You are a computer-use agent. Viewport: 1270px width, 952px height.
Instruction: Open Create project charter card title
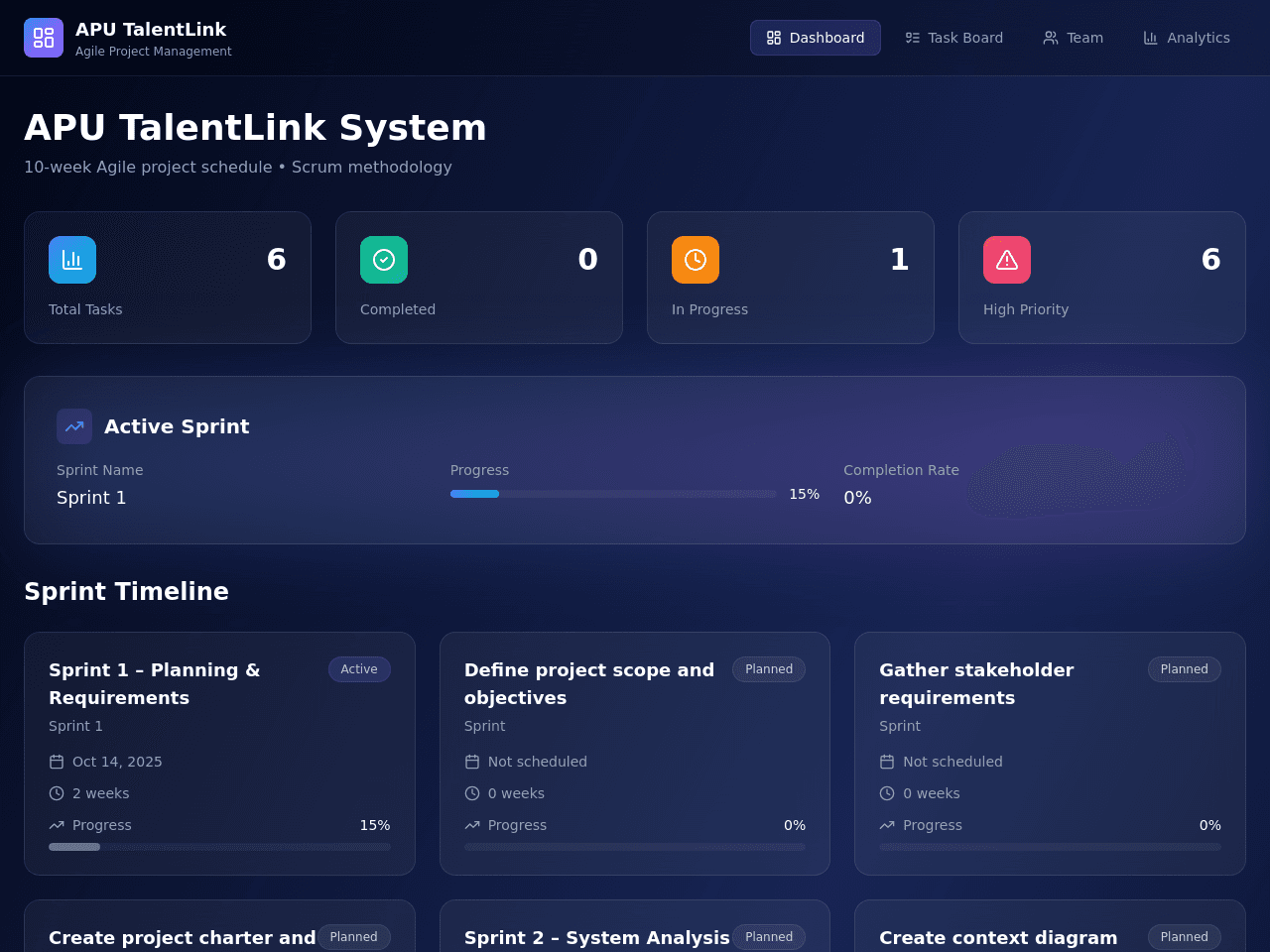click(x=183, y=938)
